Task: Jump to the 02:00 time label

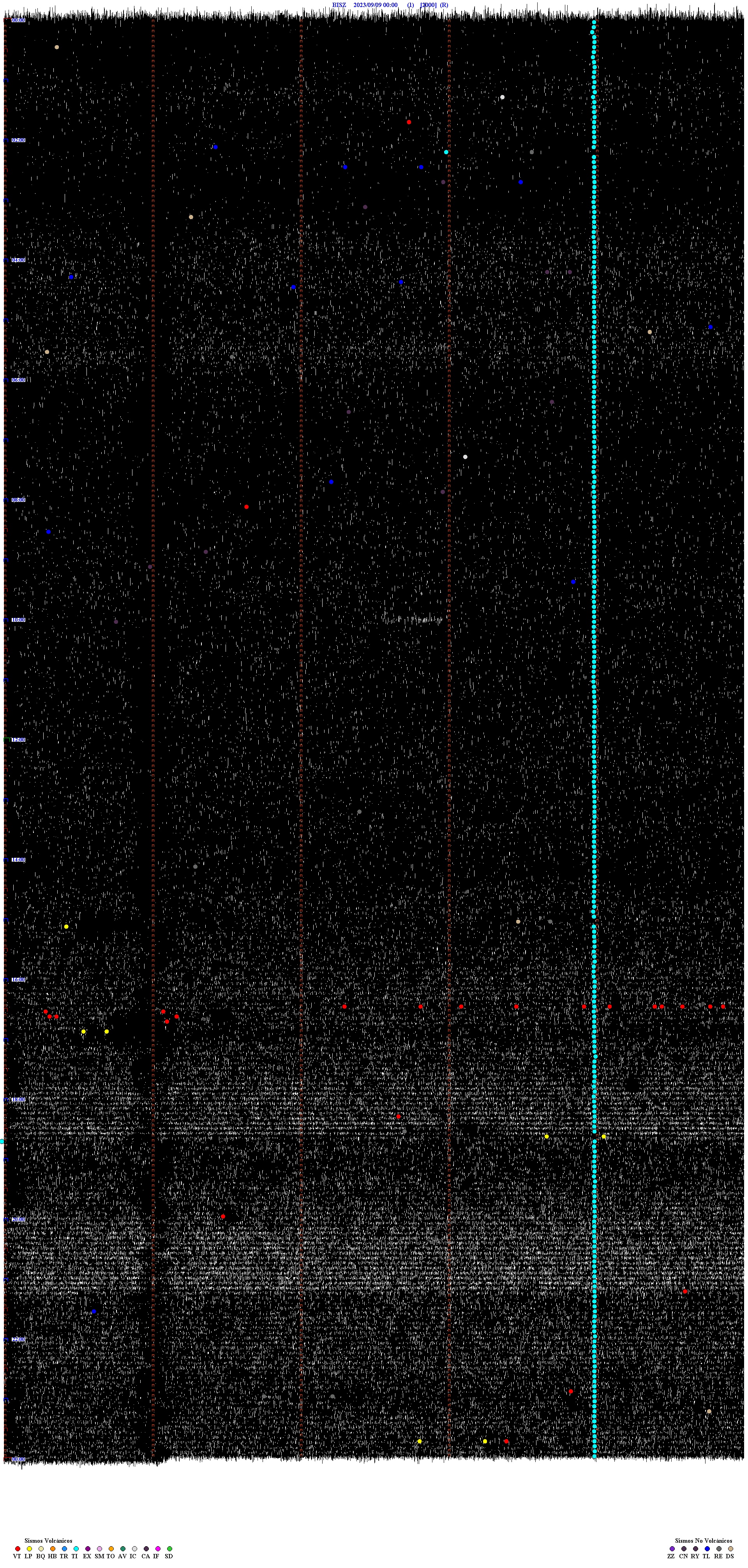Action: pyautogui.click(x=18, y=140)
